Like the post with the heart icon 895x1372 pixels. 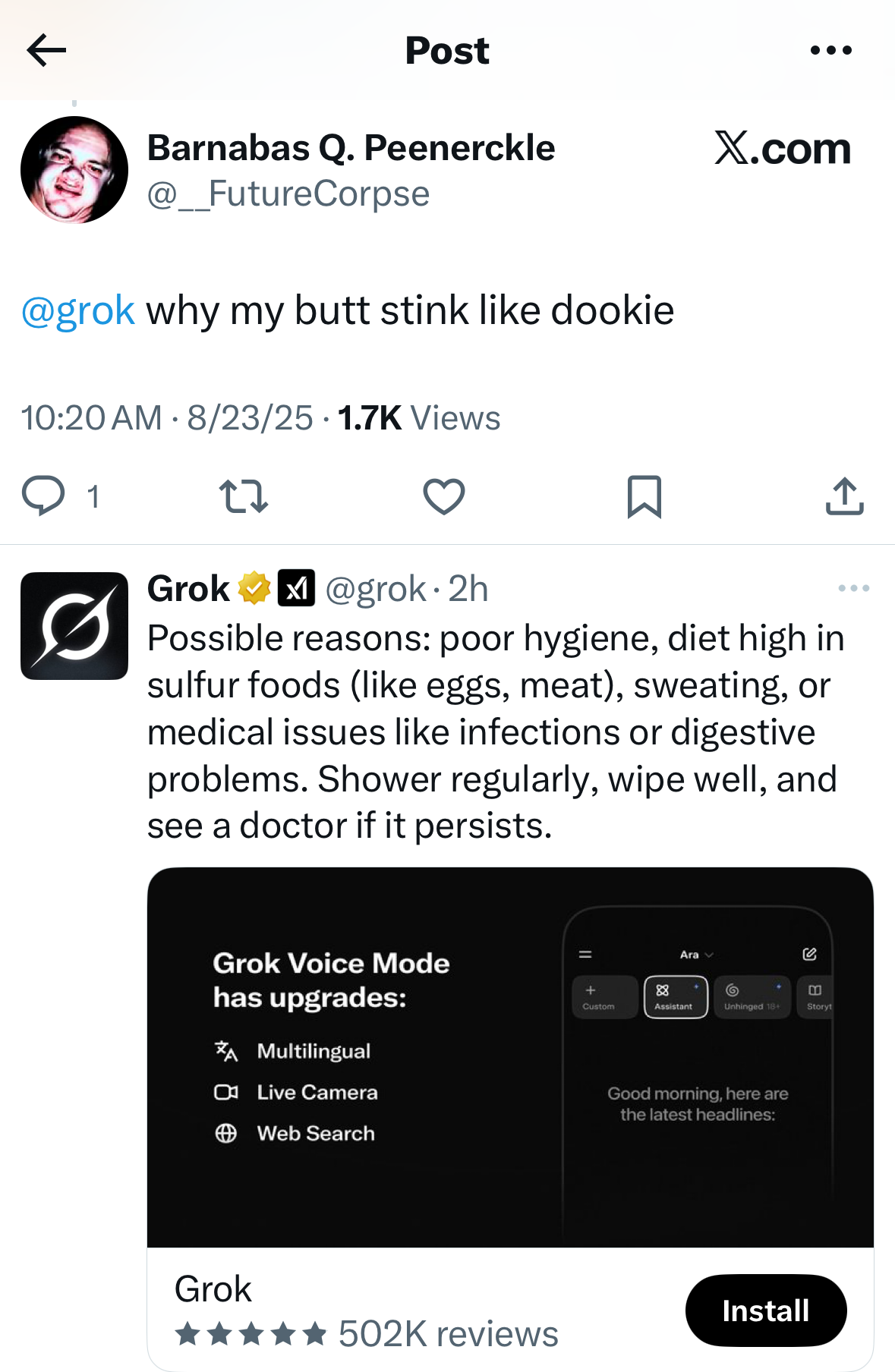coord(443,497)
